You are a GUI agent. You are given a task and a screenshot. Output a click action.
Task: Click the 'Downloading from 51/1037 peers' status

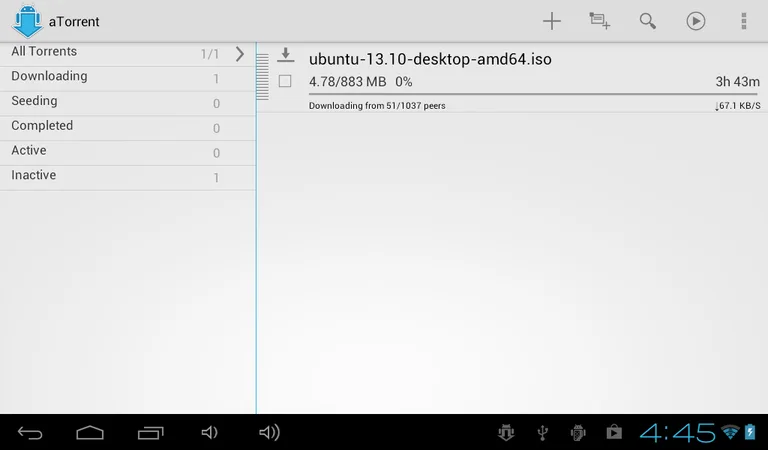pyautogui.click(x=377, y=106)
